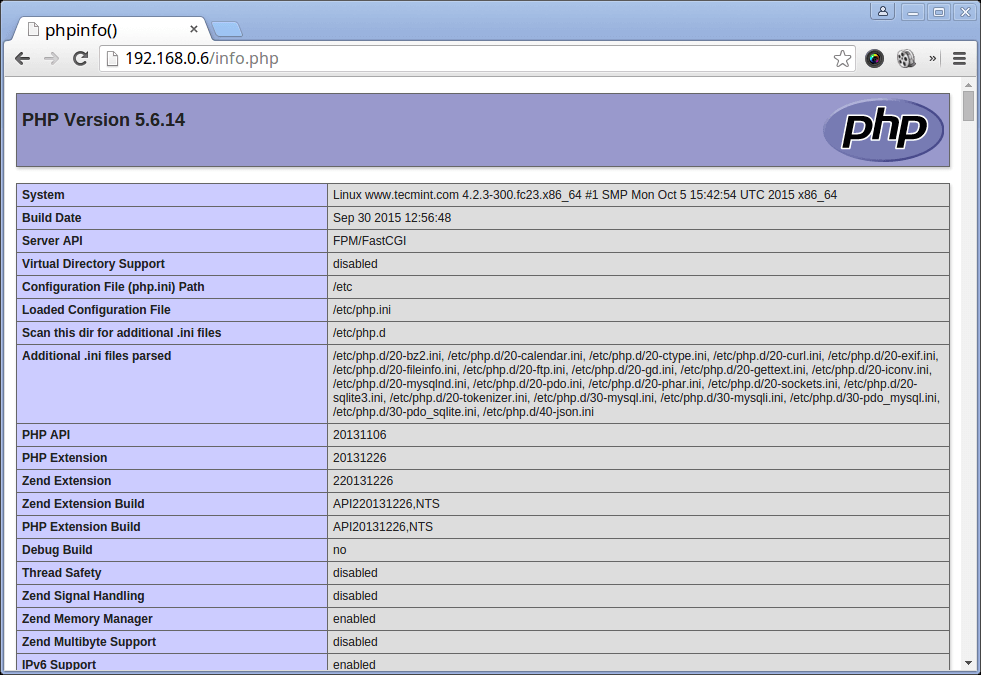This screenshot has width=981, height=675.
Task: Click the vertical scrollbar thumb
Action: pyautogui.click(x=968, y=105)
